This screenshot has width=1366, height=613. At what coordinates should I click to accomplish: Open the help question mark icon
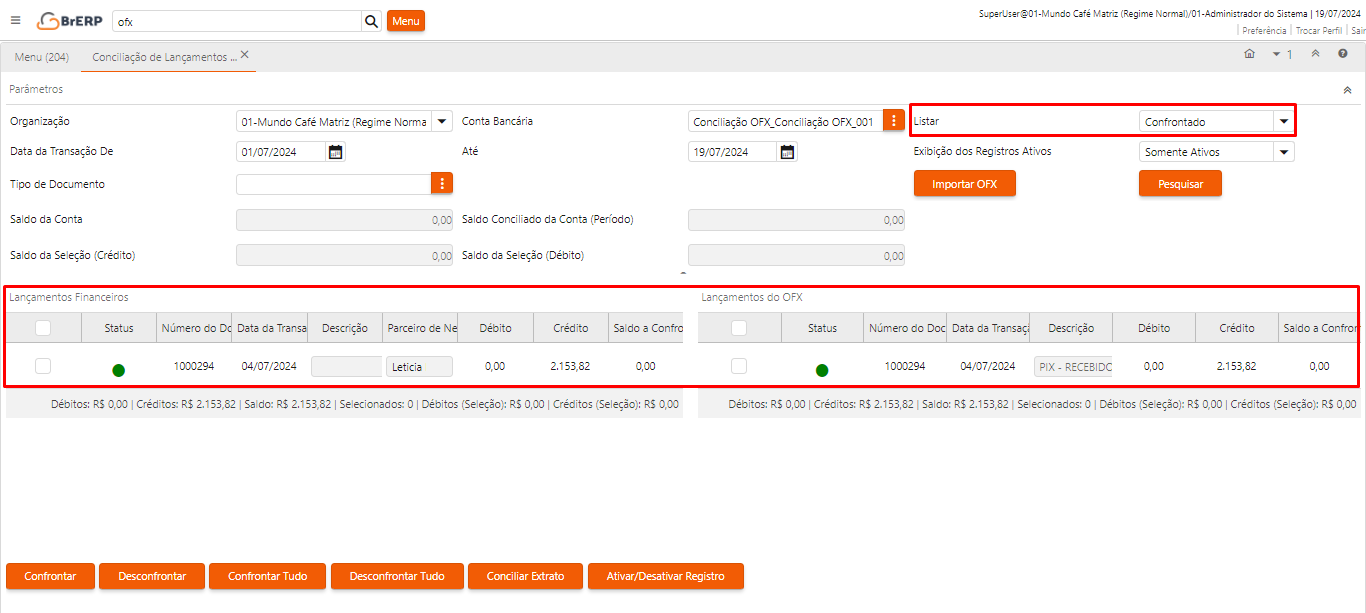(1343, 54)
